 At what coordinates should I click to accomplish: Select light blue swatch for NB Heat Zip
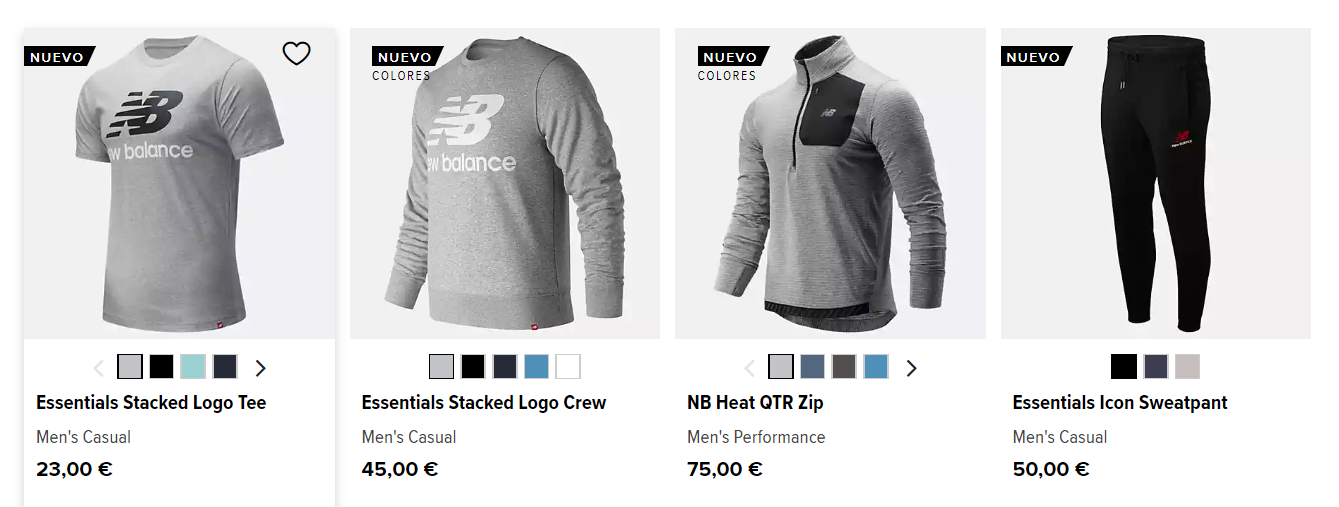[x=876, y=367]
